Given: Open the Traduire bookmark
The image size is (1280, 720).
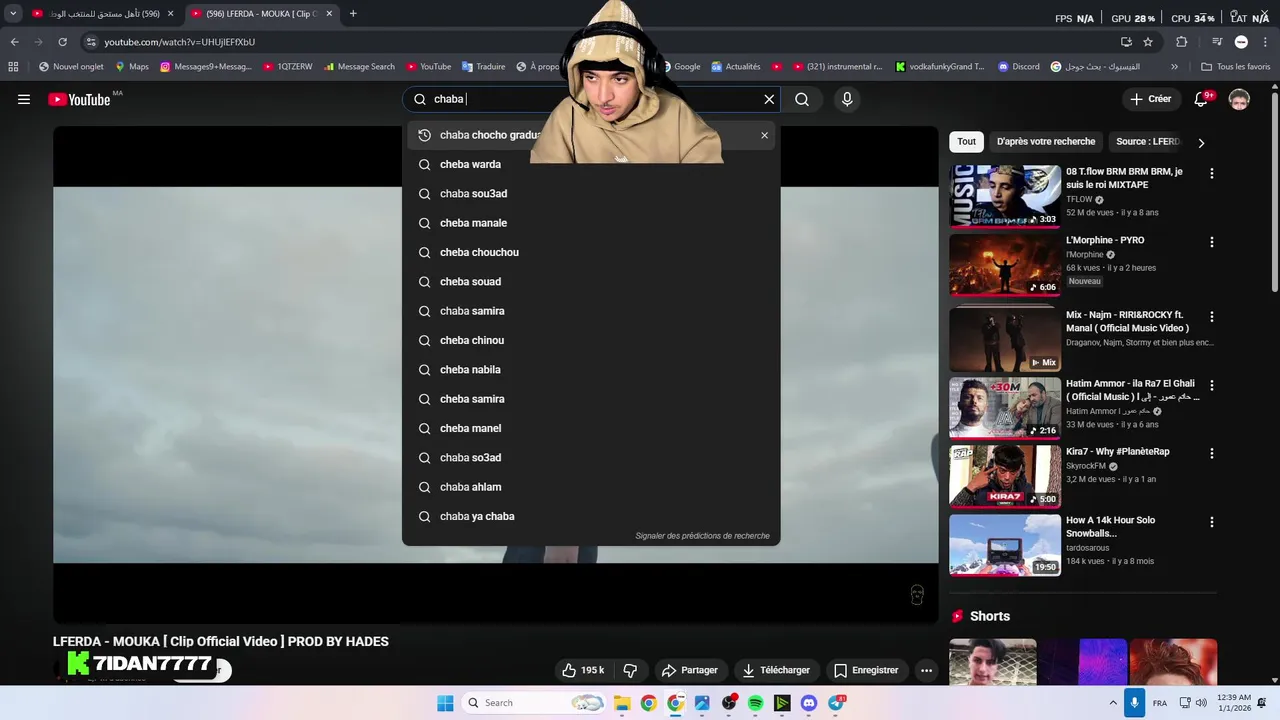Looking at the screenshot, I should (x=484, y=67).
